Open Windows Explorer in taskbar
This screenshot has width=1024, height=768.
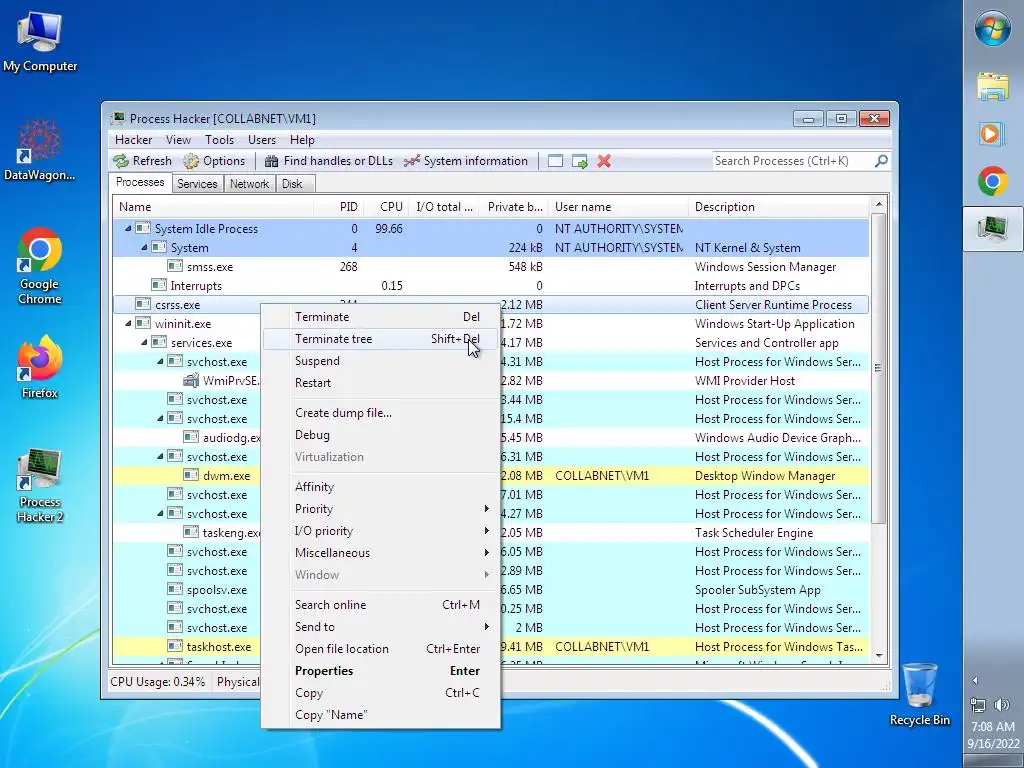tap(993, 86)
